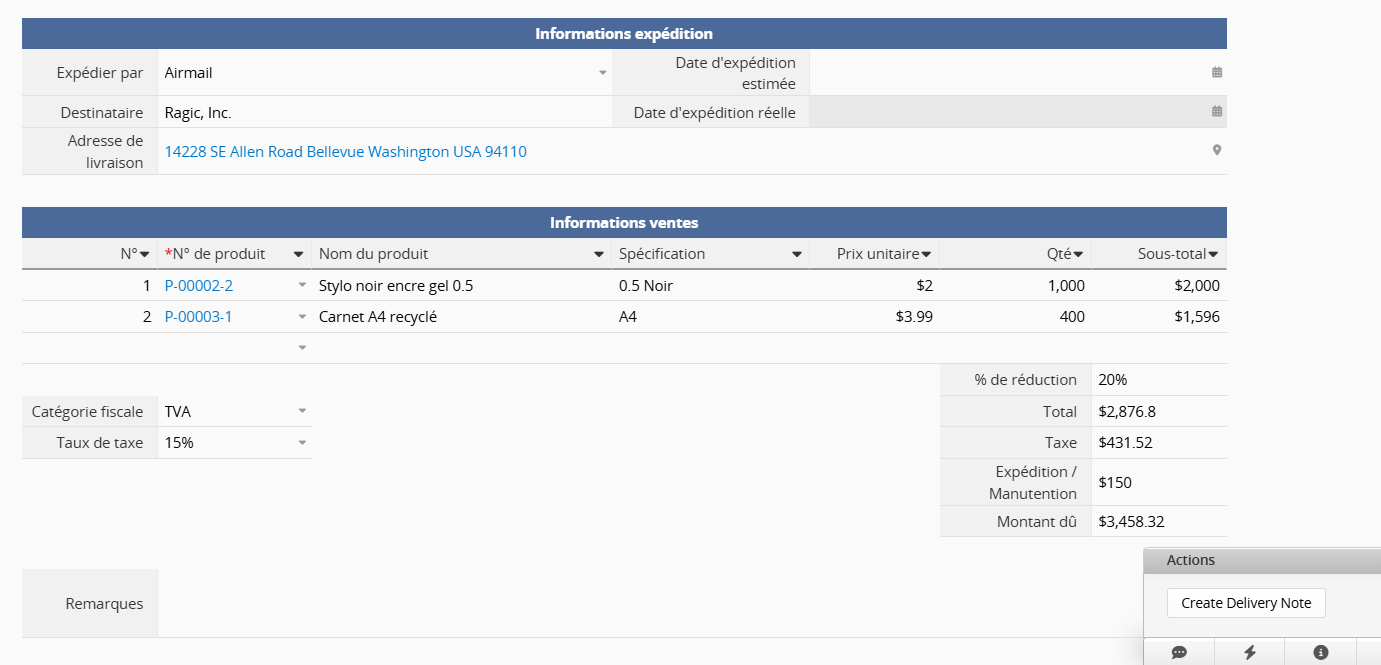Click the % de réduction 20% field
The height and width of the screenshot is (665, 1381).
(x=1158, y=380)
